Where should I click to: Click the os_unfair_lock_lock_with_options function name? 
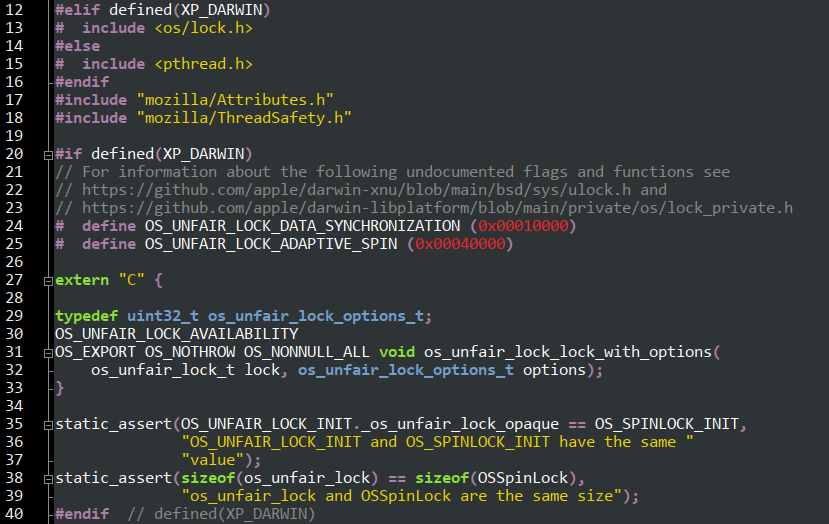coord(568,352)
